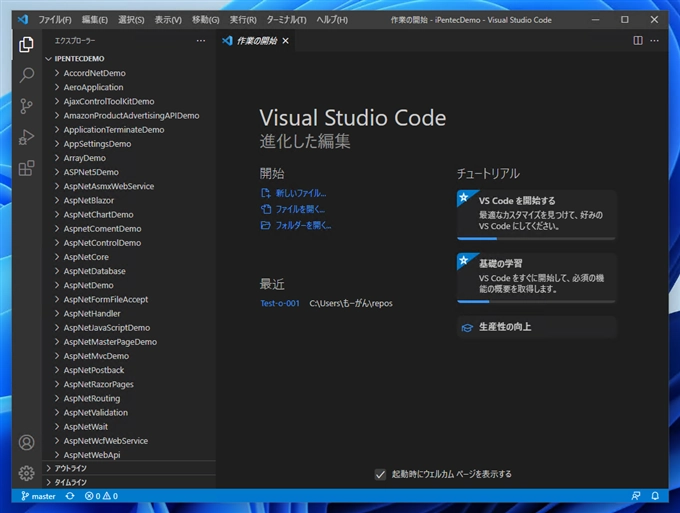Viewport: 680px width, 513px height.
Task: Collapse the IPENTECDEMO root folder
Action: (x=130, y=59)
